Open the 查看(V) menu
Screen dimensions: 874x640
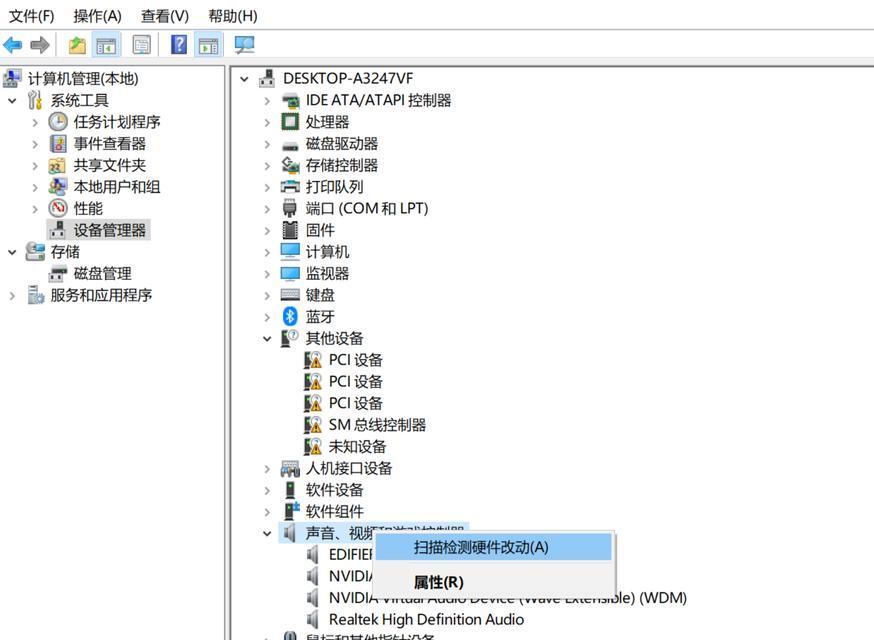tap(164, 16)
